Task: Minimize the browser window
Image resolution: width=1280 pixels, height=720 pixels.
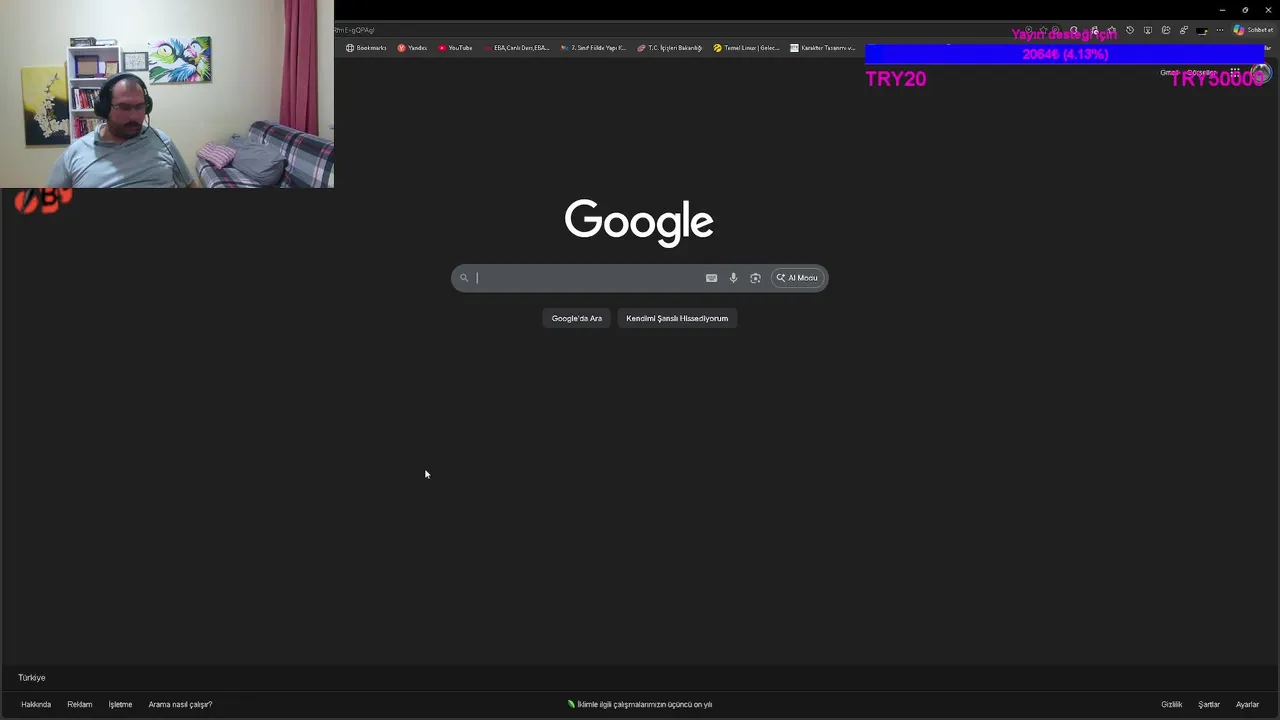Action: coord(1222,10)
